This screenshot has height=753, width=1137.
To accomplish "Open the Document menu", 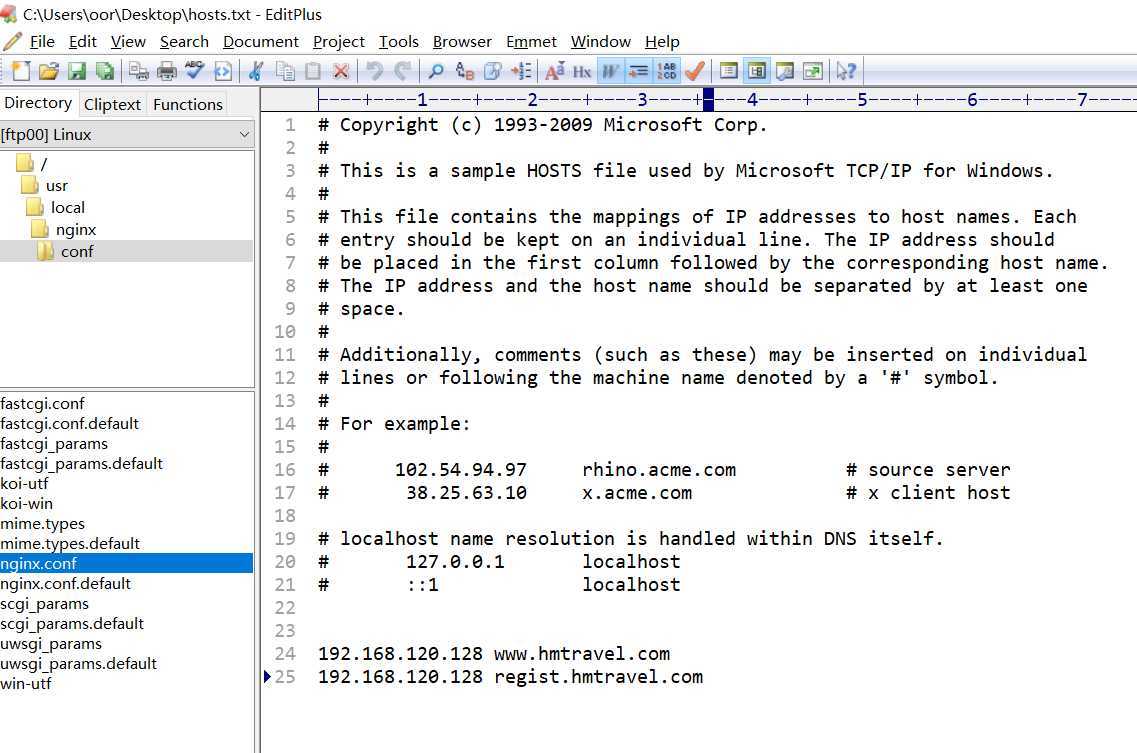I will point(261,41).
